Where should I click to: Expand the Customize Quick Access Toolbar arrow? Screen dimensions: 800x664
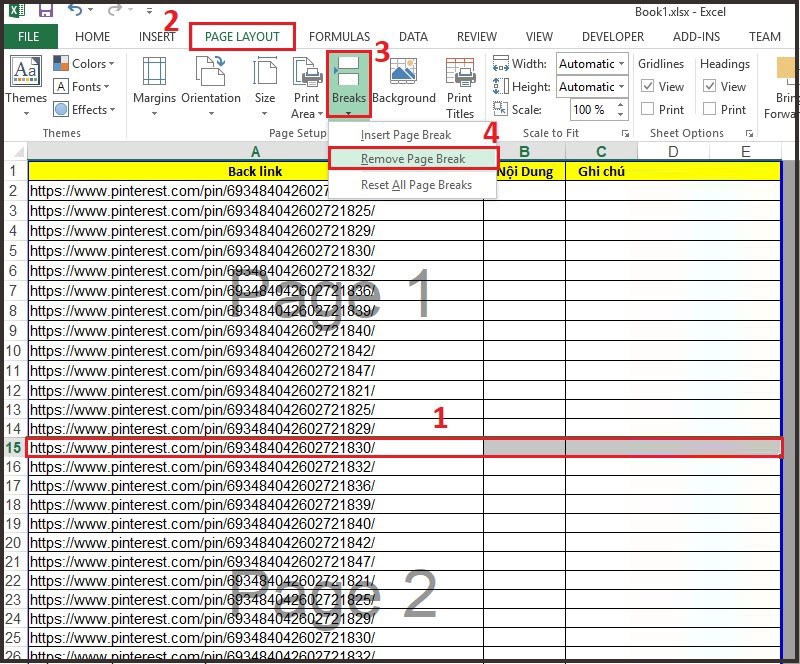[x=149, y=10]
